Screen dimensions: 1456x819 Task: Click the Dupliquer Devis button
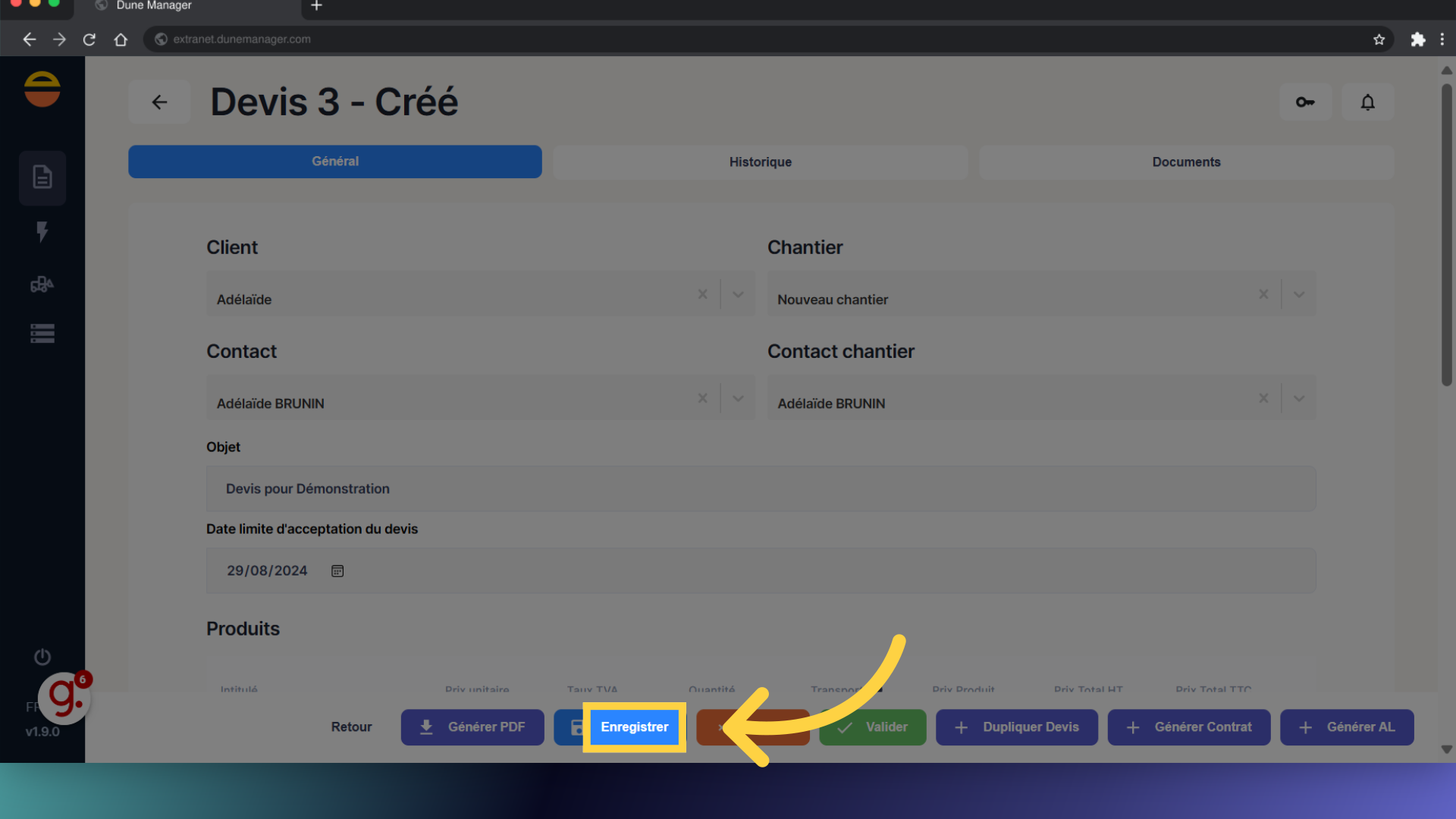coord(1016,726)
